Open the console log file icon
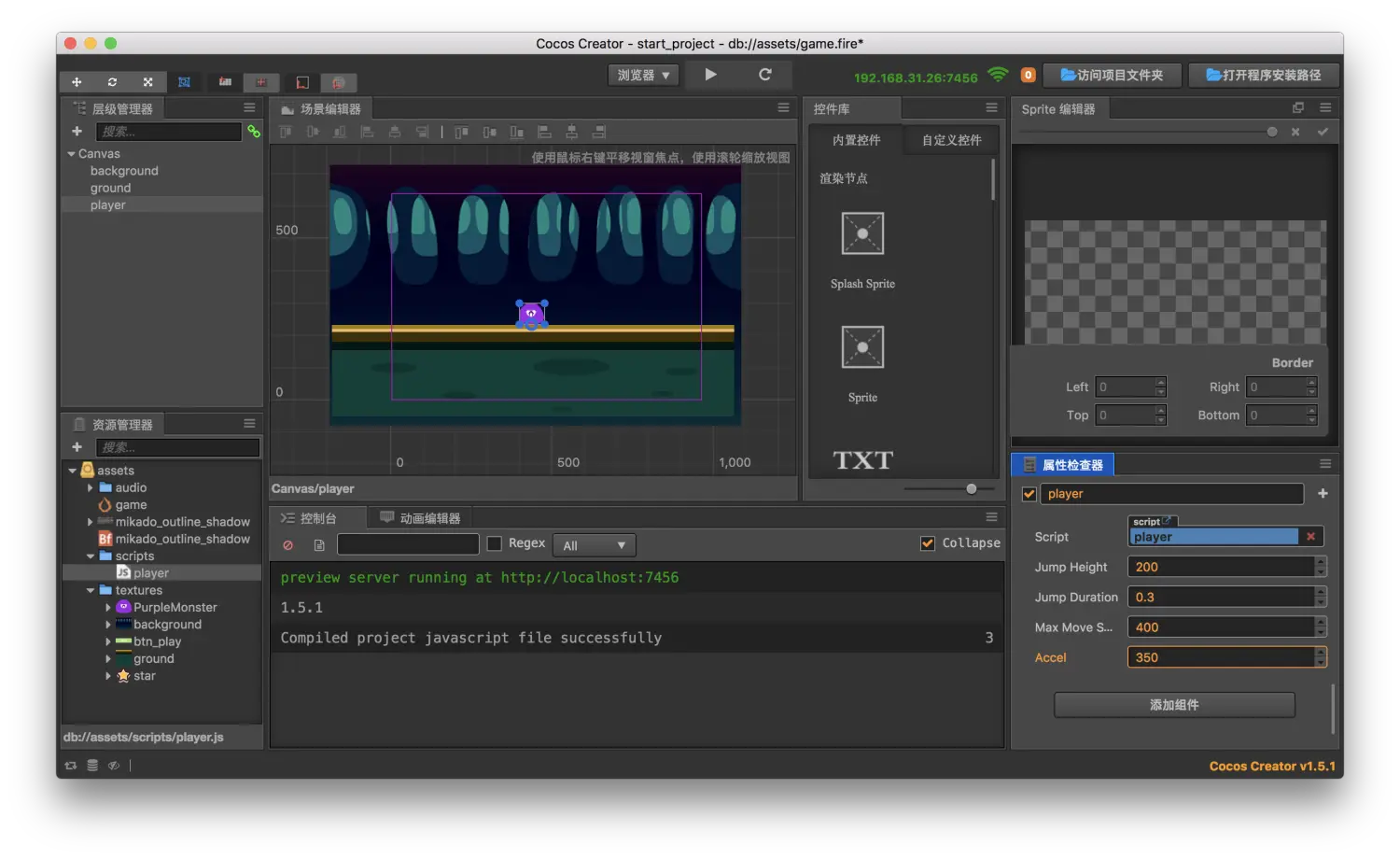The image size is (1400, 859). click(319, 545)
